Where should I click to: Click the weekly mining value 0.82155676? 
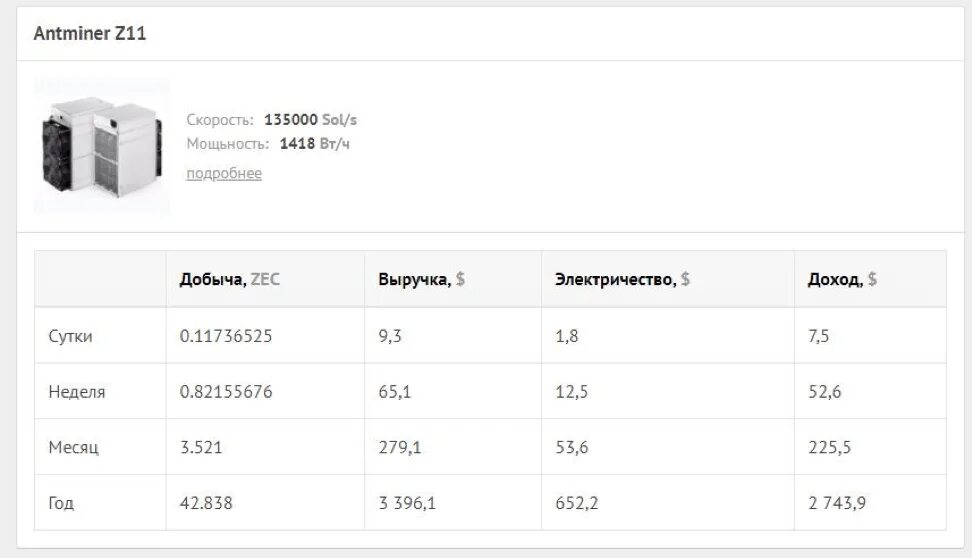(226, 392)
